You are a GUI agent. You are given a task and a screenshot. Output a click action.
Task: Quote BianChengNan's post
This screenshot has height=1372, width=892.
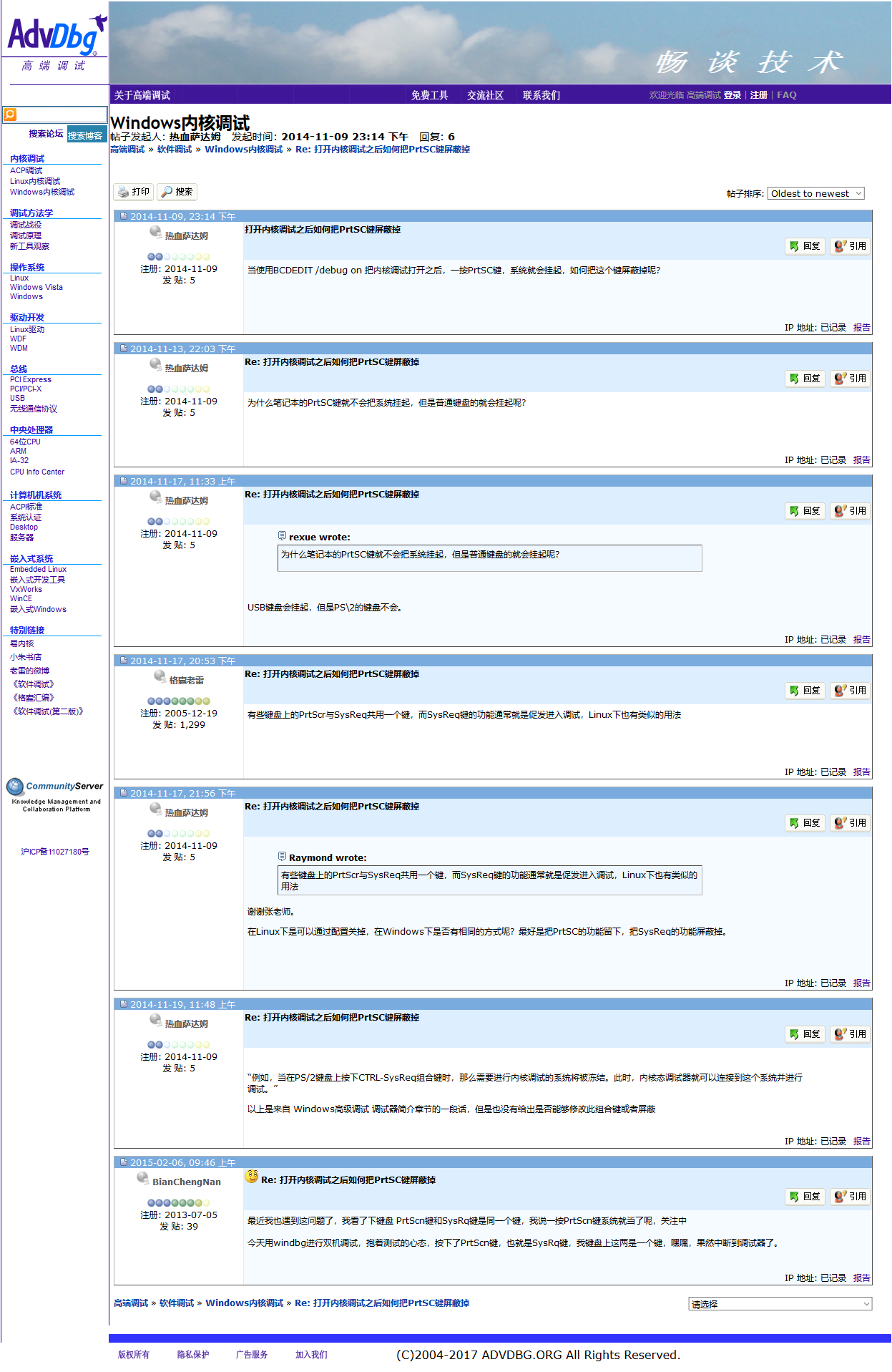[x=850, y=1197]
